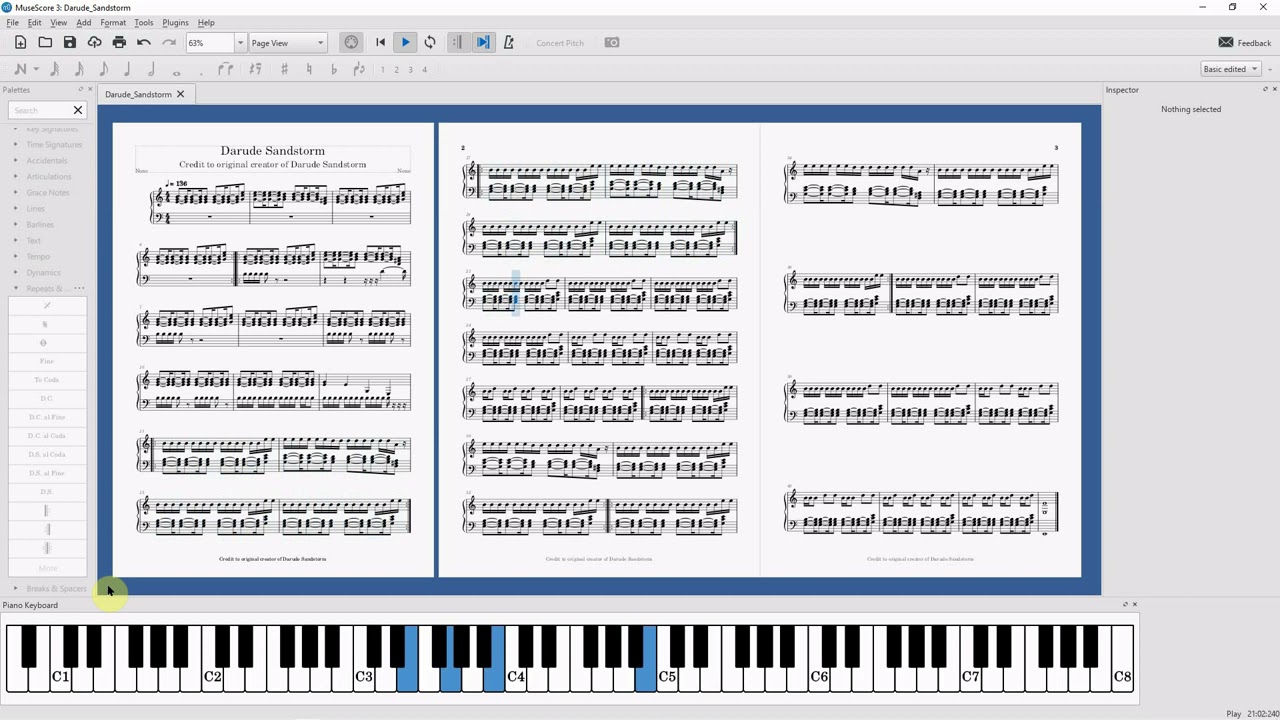Viewport: 1280px width, 720px height.
Task: Open the Format menu
Action: [x=113, y=22]
